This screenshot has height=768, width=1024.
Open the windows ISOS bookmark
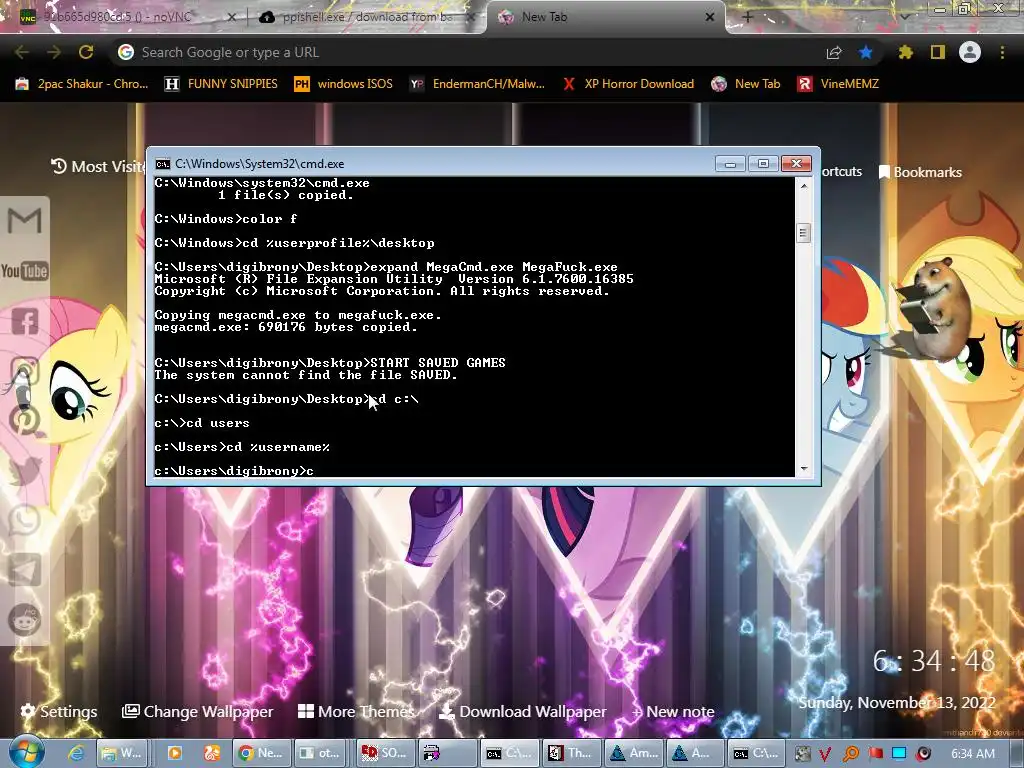click(x=344, y=84)
